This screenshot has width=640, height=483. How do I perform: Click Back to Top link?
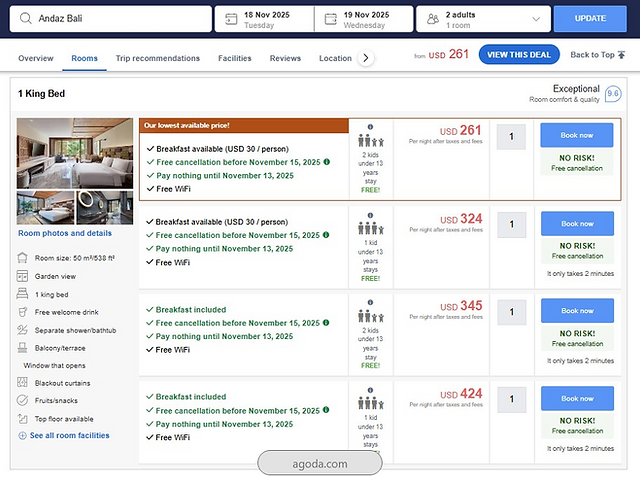pyautogui.click(x=598, y=55)
